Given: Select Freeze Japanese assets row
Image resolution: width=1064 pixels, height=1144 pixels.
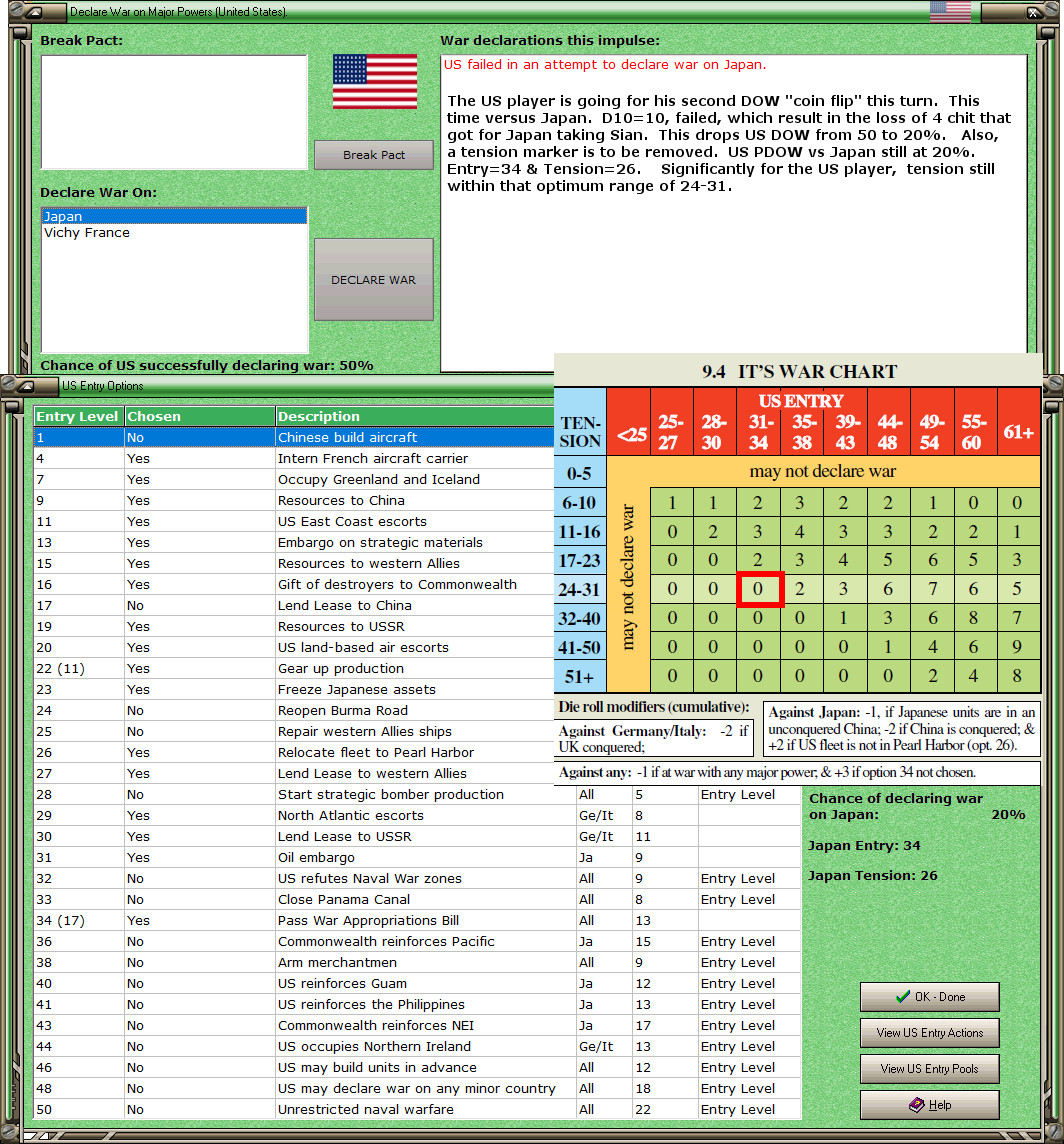Looking at the screenshot, I should (293, 689).
